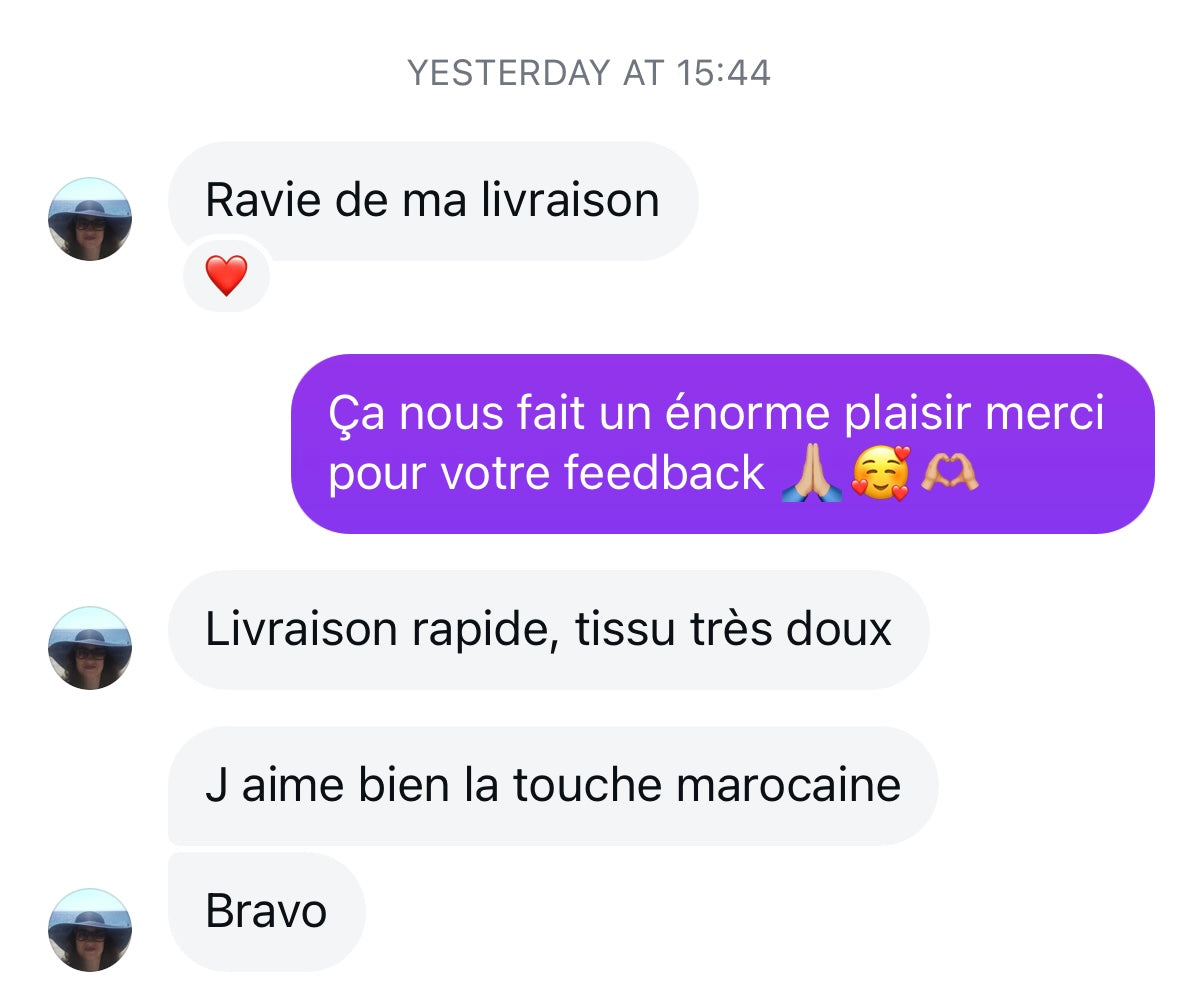The height and width of the screenshot is (987, 1179).
Task: Open sender avatar beside 'Bravo' message
Action: click(90, 930)
